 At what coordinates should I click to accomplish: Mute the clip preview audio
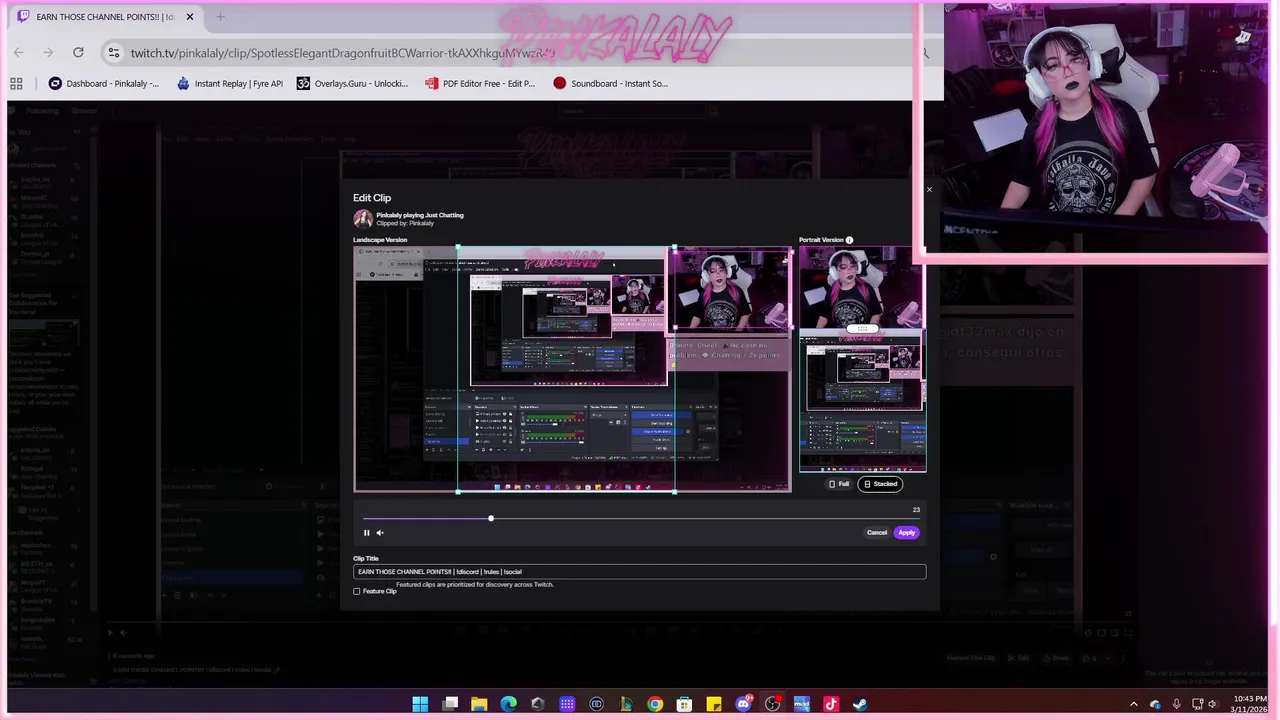[x=380, y=533]
